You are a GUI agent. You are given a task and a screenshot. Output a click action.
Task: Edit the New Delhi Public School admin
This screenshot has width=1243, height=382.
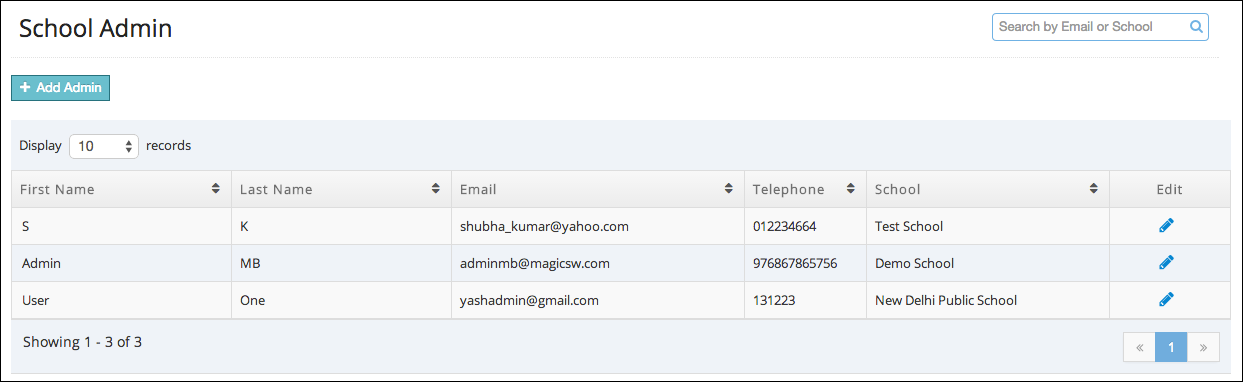1166,299
